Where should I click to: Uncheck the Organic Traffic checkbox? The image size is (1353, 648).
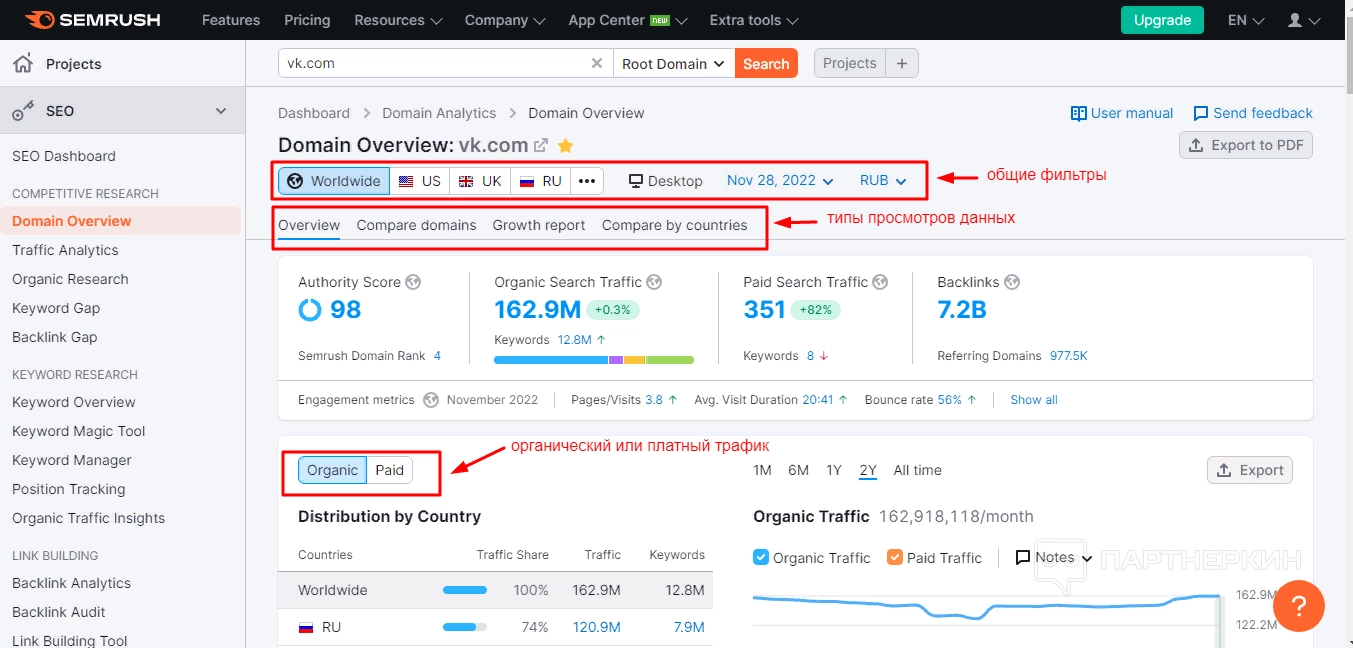click(x=761, y=557)
